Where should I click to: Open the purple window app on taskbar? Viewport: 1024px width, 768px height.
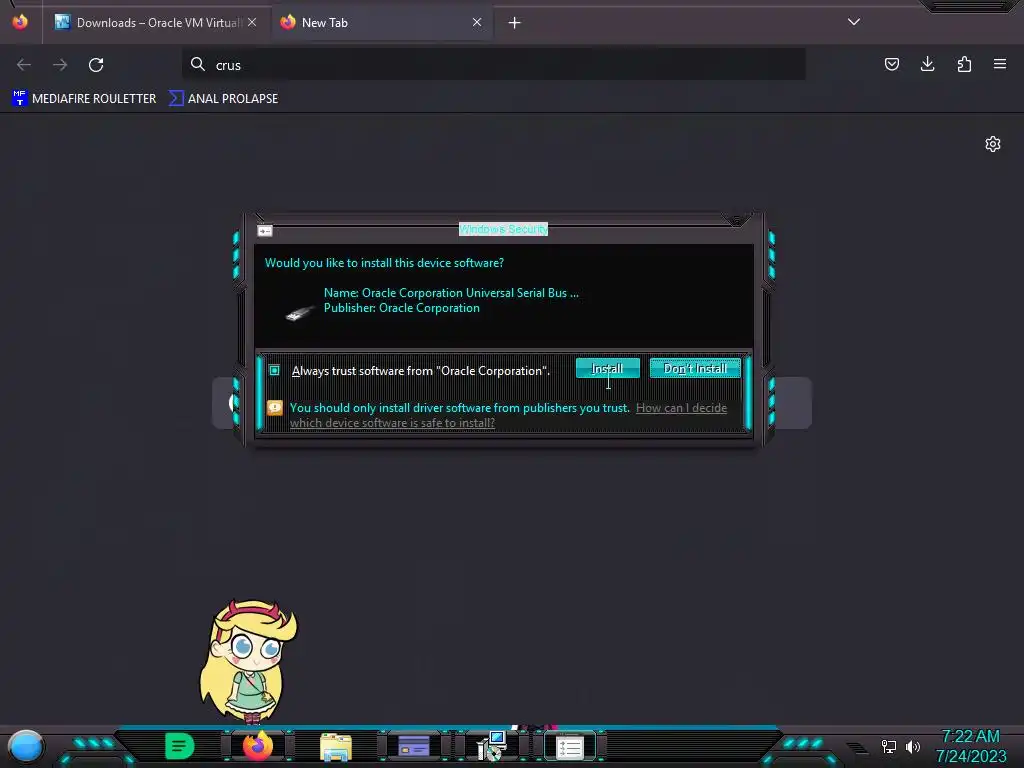pyautogui.click(x=413, y=746)
